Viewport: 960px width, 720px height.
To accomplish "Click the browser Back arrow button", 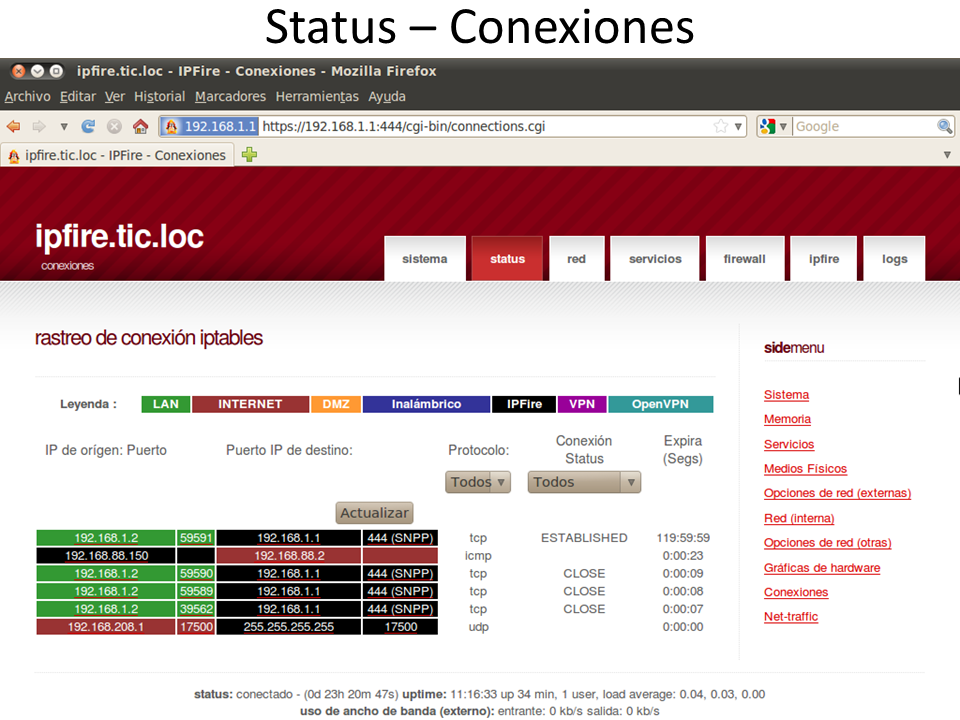I will click(x=14, y=127).
